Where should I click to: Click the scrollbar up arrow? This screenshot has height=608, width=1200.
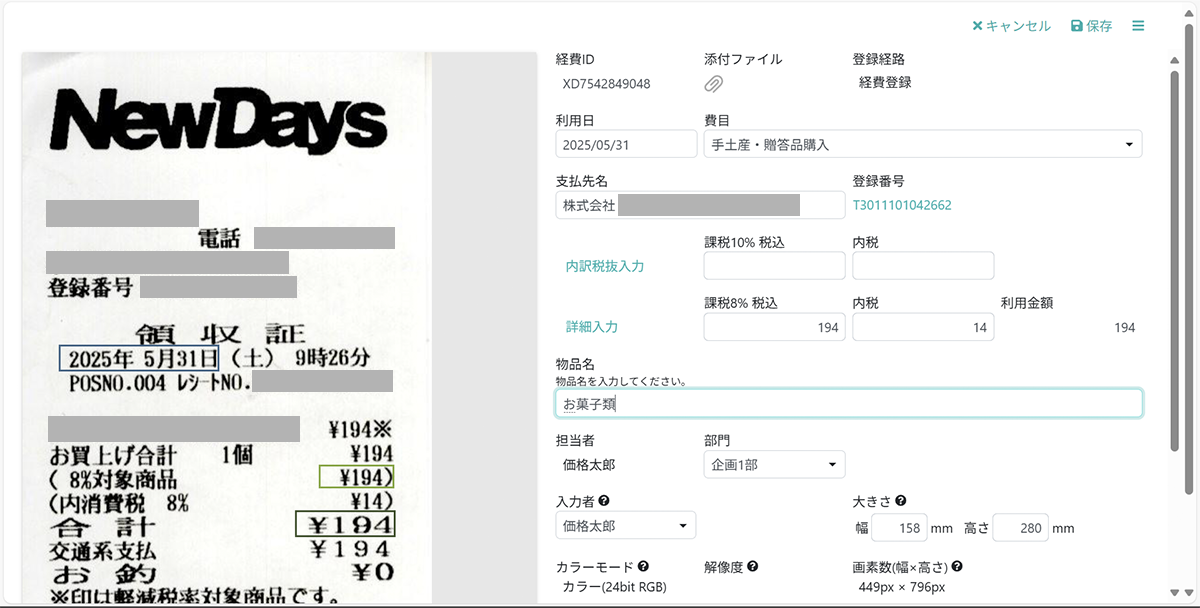pos(1175,59)
